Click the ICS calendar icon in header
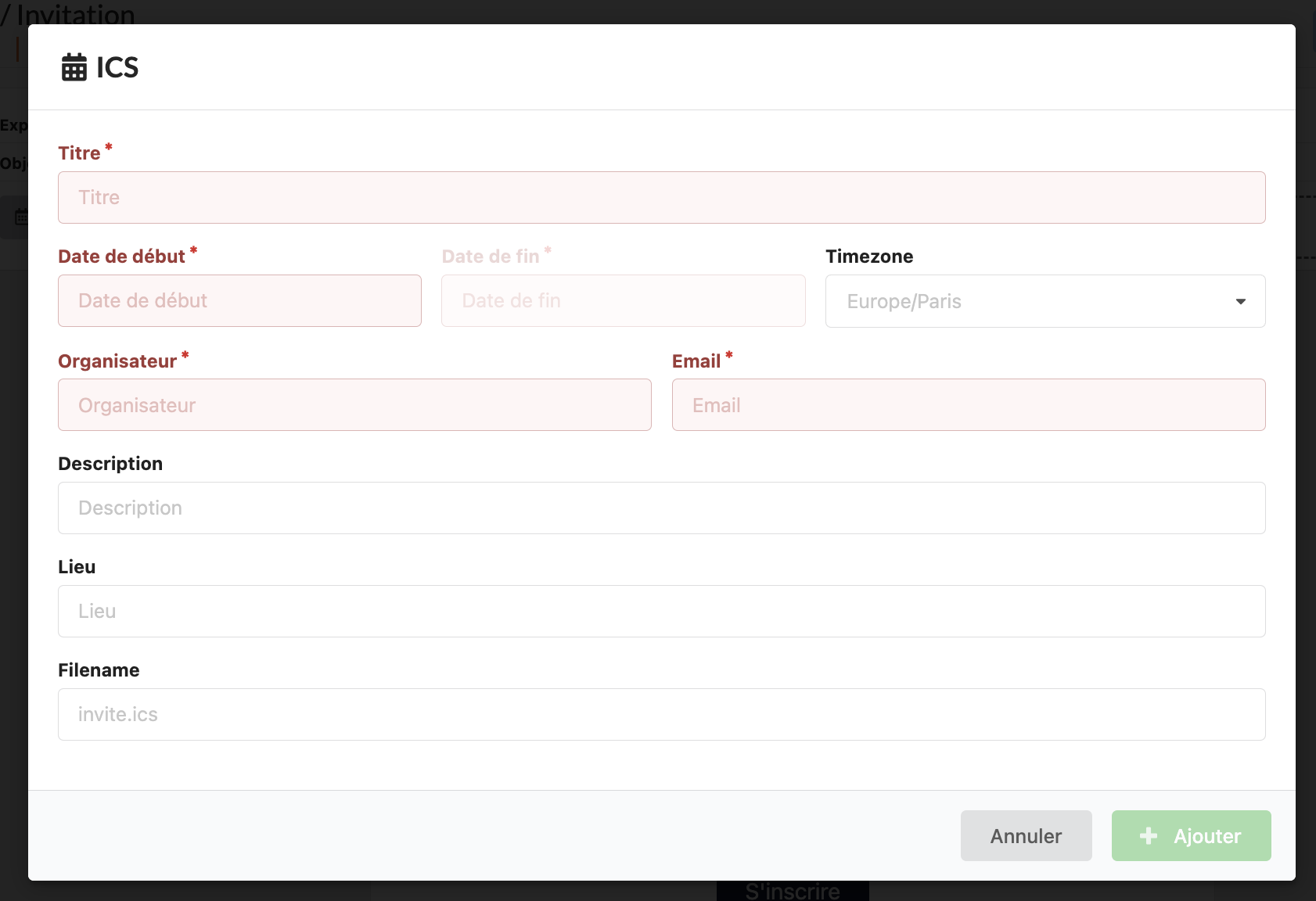 coord(74,67)
